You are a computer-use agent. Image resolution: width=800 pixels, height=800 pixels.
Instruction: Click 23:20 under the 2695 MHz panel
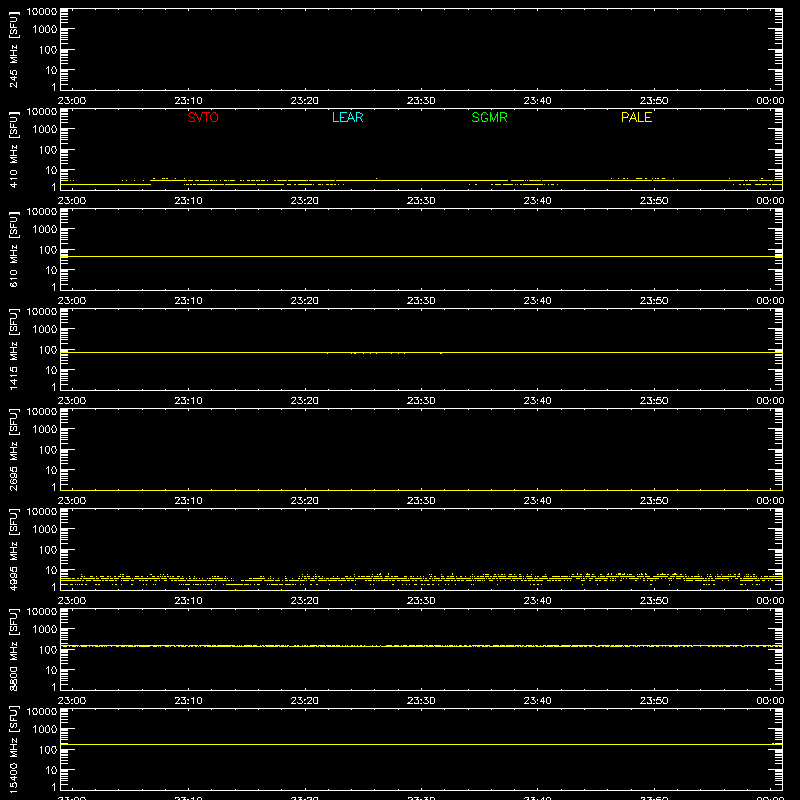click(305, 501)
